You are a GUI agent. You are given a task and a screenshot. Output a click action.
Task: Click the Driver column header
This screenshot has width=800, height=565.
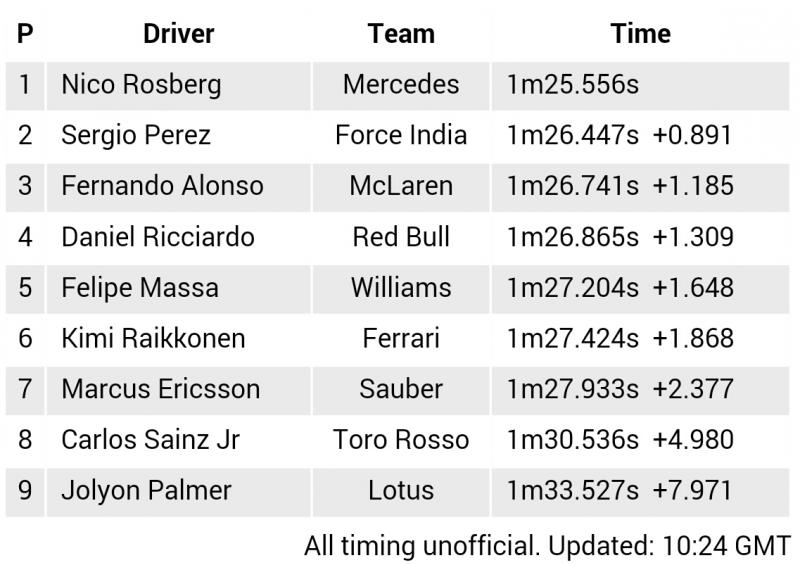(179, 34)
